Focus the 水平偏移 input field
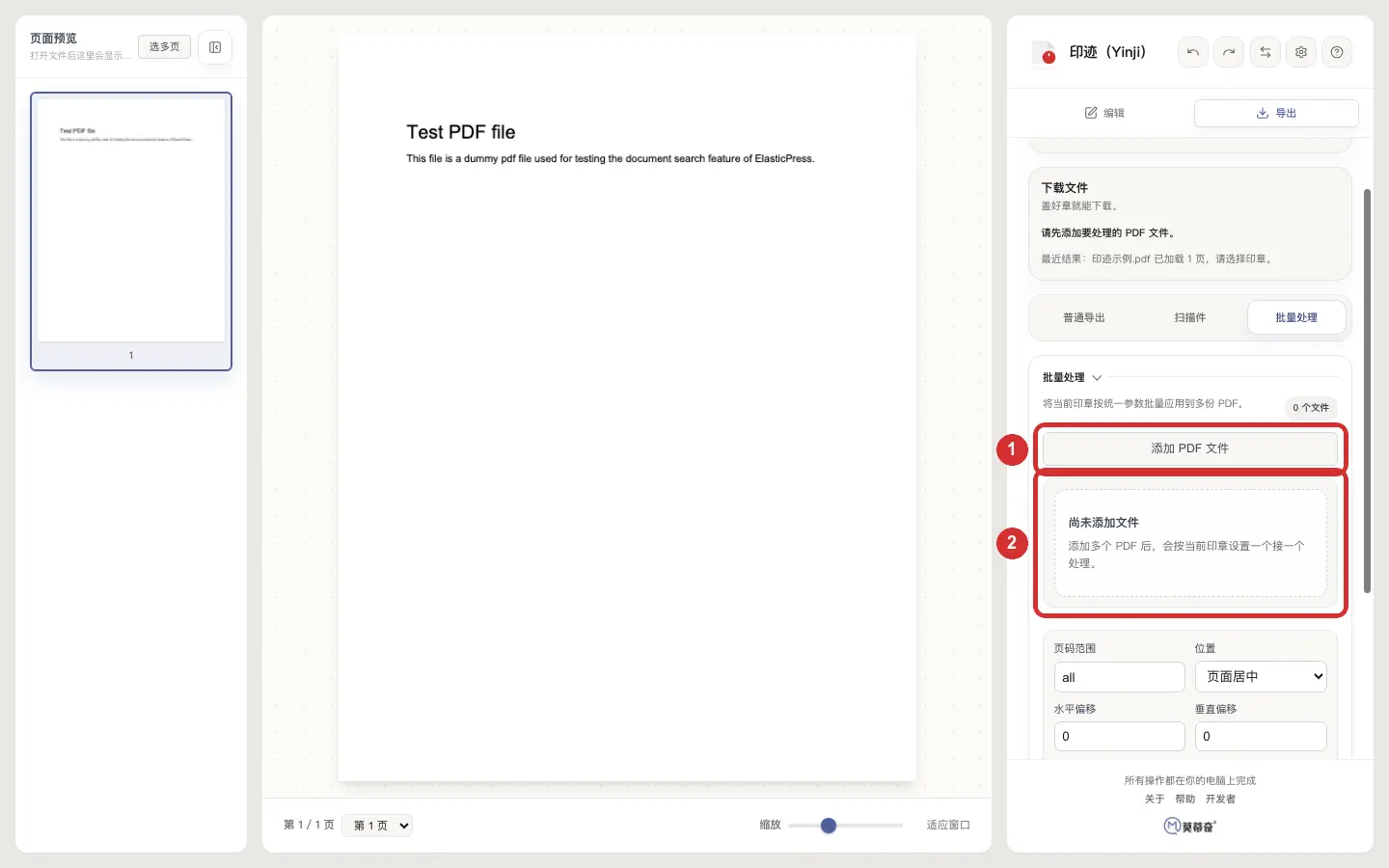The image size is (1389, 868). click(1120, 736)
